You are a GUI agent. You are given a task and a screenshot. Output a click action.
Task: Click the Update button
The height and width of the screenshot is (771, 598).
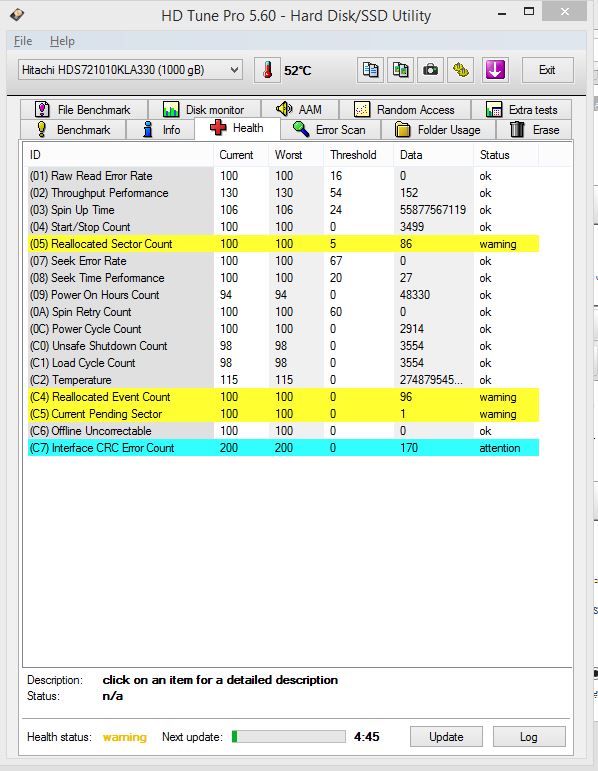(446, 737)
